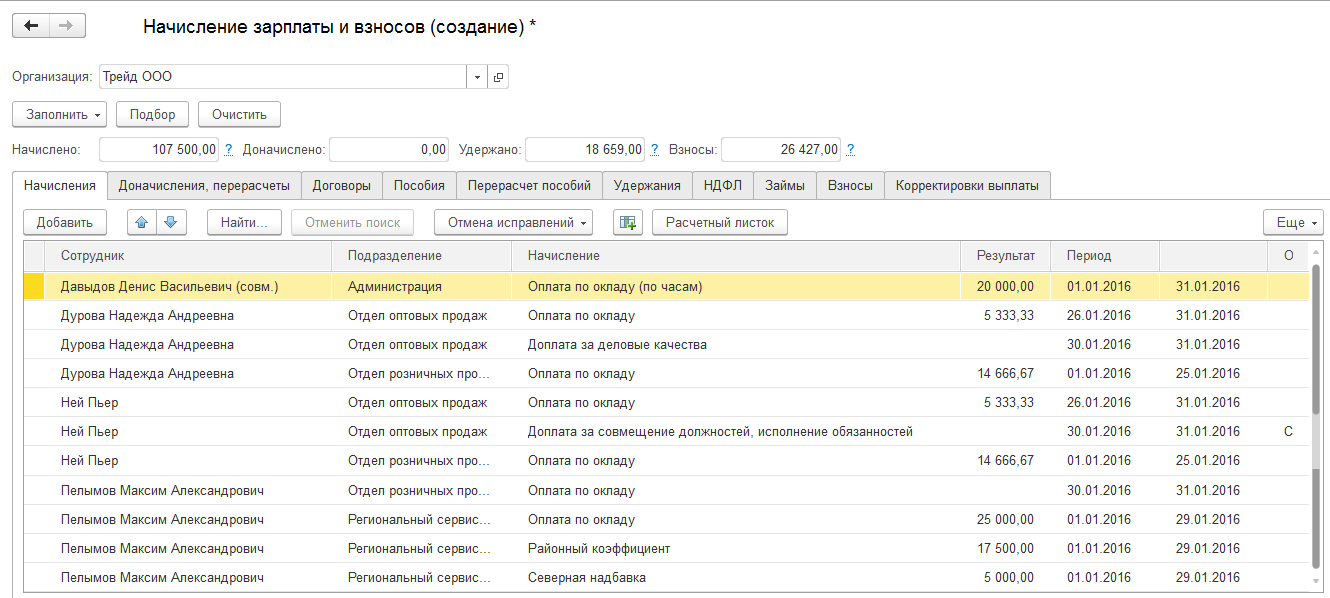Viewport: 1330px width, 598px height.
Task: Click the forward navigation arrow
Action: point(67,26)
